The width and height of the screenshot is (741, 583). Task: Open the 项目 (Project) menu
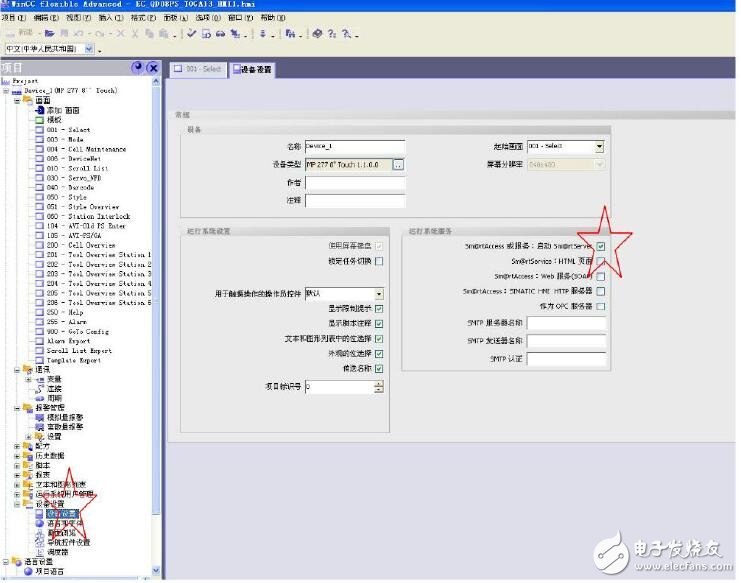coord(11,18)
